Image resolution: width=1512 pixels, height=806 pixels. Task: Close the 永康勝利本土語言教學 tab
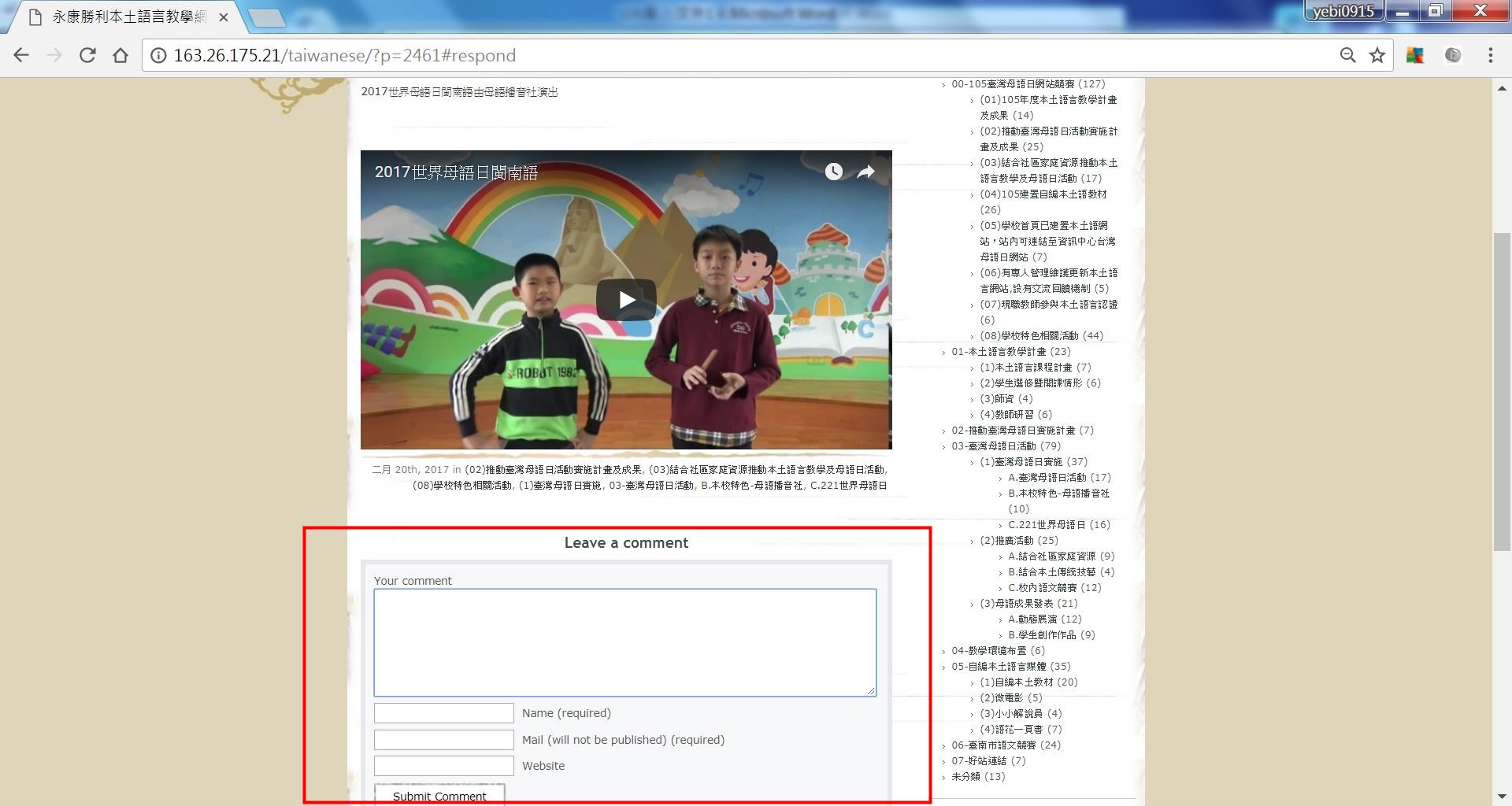point(224,17)
